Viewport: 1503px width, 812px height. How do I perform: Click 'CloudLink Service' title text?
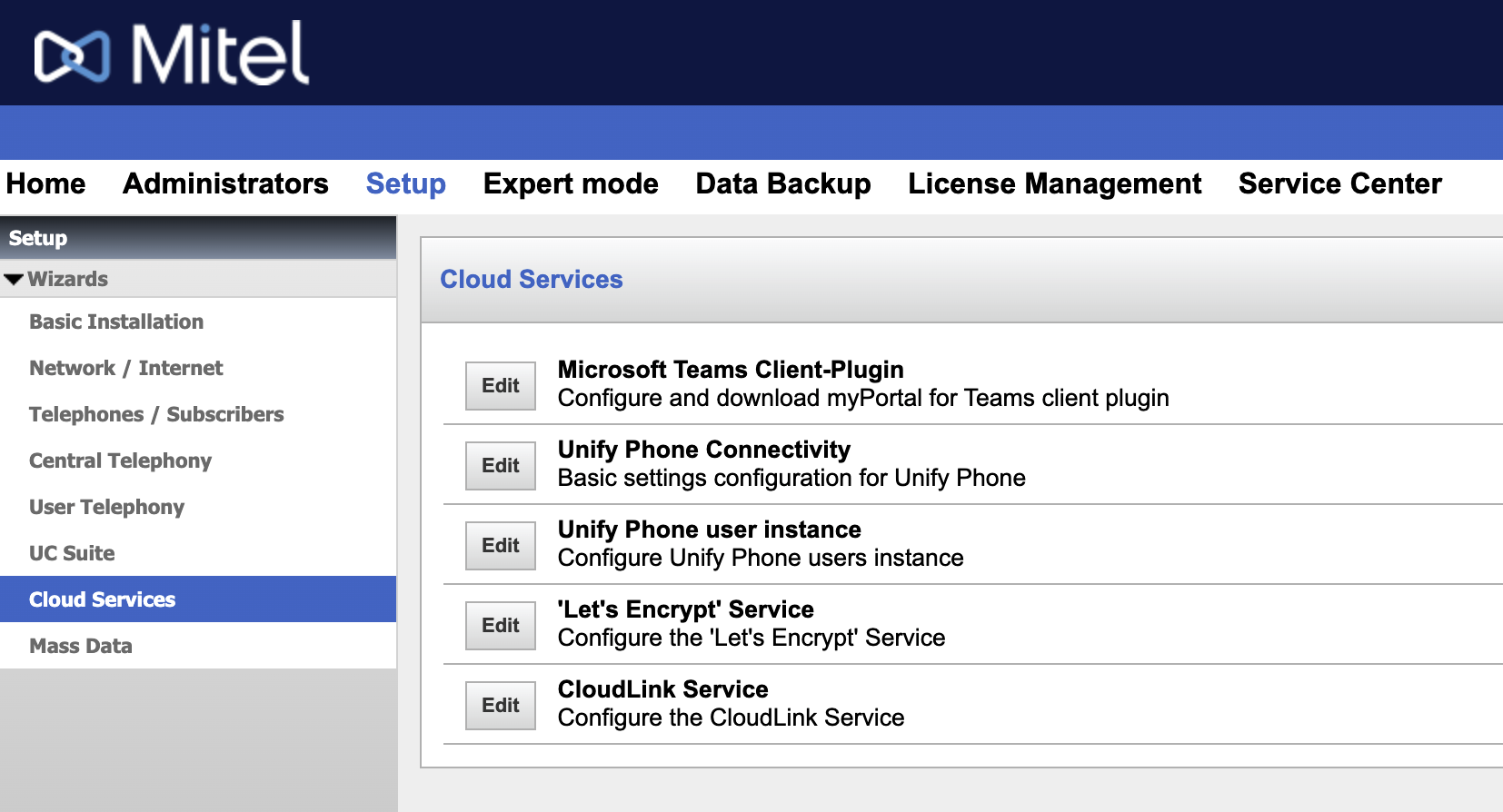click(x=663, y=689)
